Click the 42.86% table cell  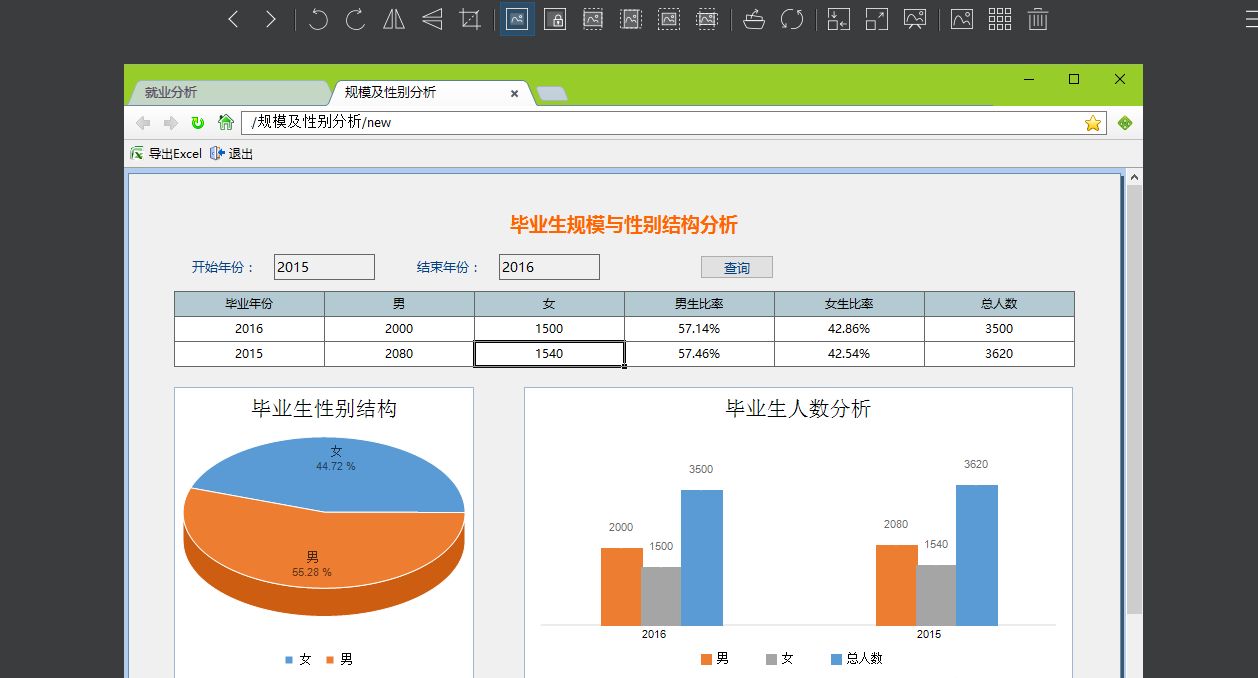point(849,329)
